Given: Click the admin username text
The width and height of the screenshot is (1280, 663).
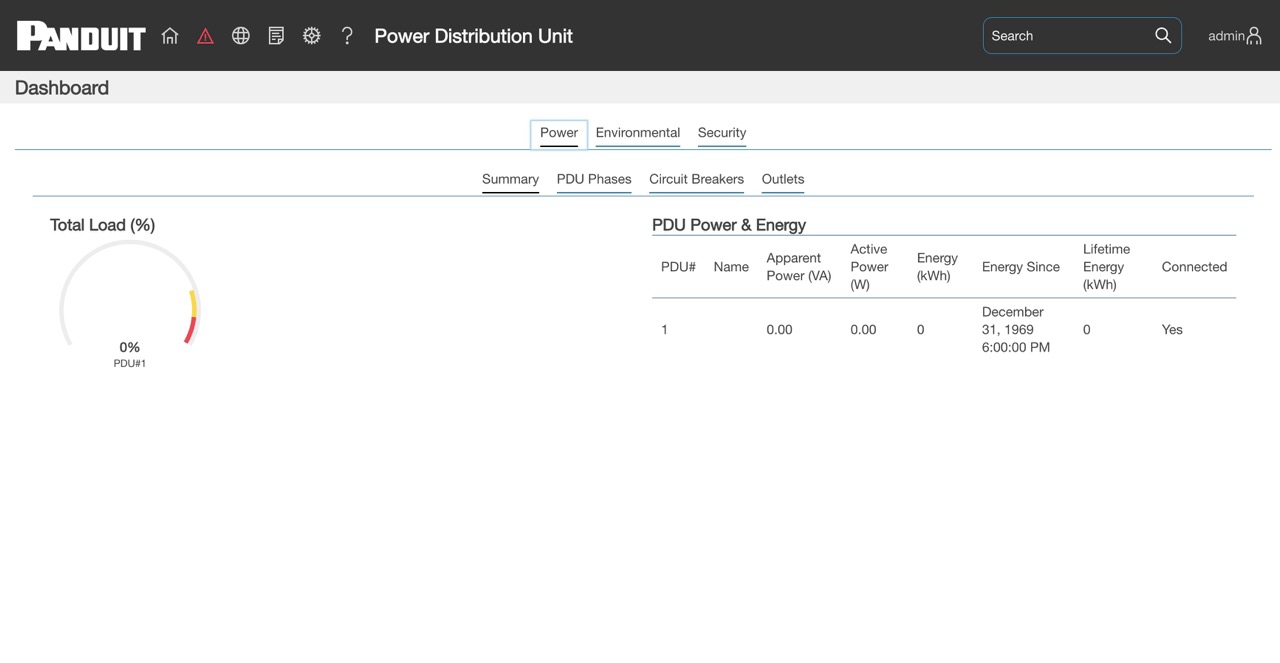Looking at the screenshot, I should [1226, 36].
